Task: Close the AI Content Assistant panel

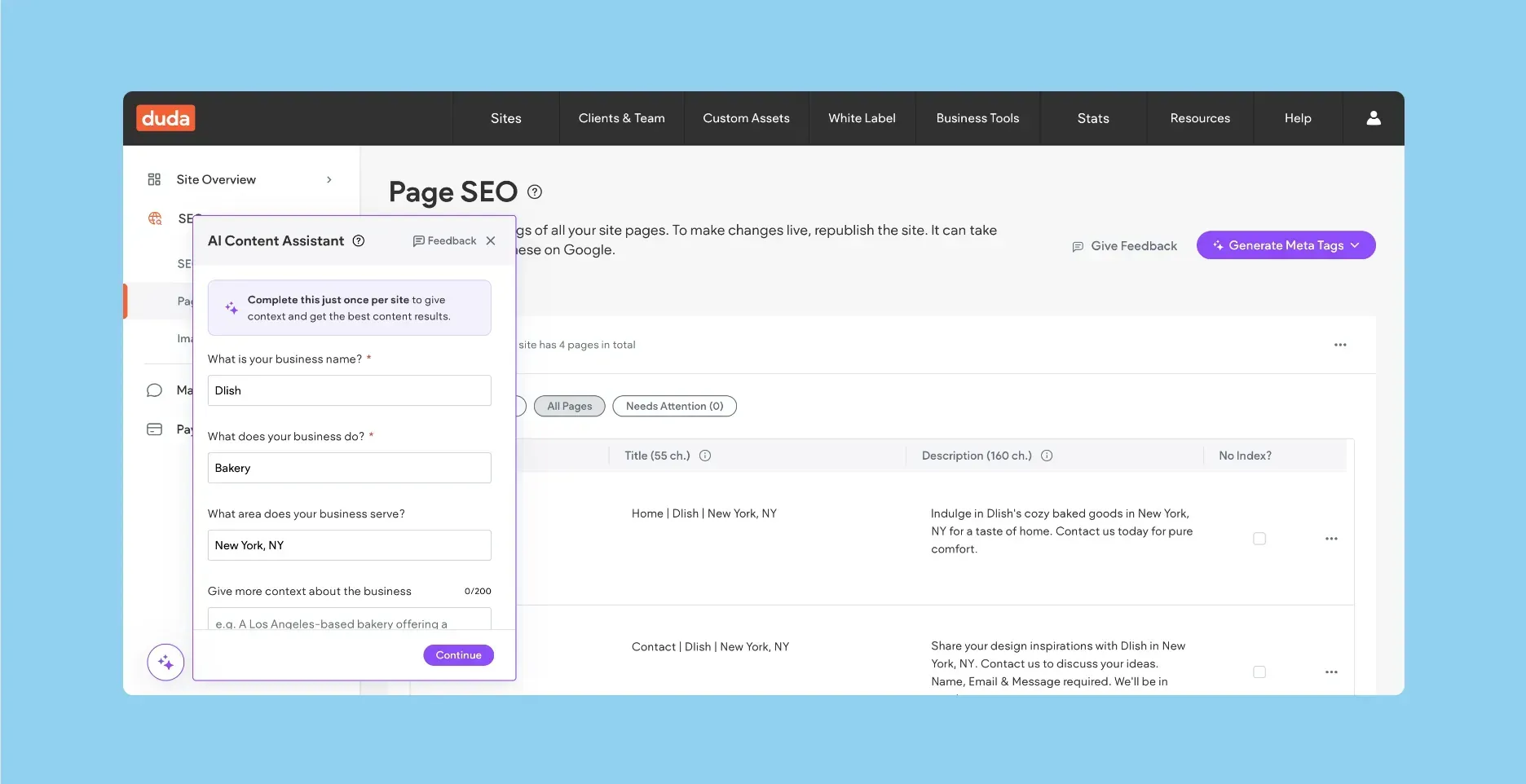Action: pos(491,240)
